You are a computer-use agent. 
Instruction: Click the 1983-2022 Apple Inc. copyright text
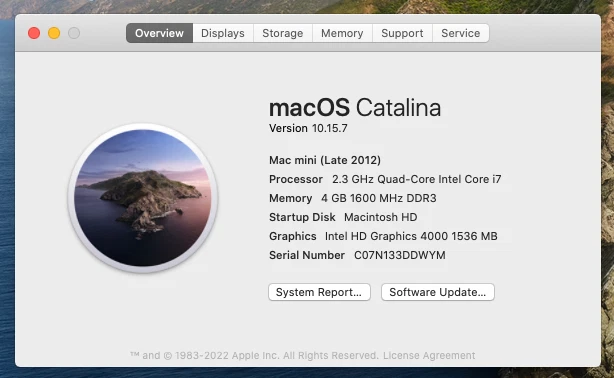pyautogui.click(x=254, y=355)
